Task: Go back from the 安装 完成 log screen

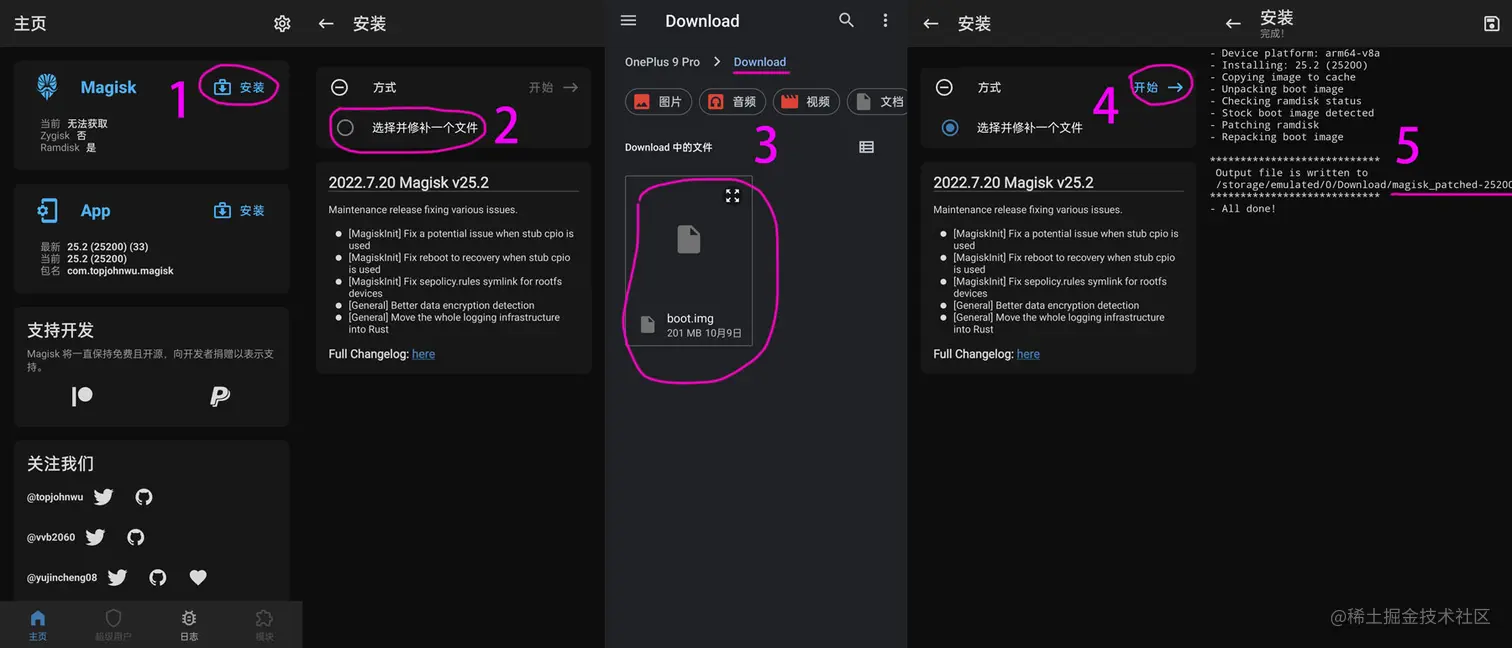Action: pyautogui.click(x=1233, y=24)
